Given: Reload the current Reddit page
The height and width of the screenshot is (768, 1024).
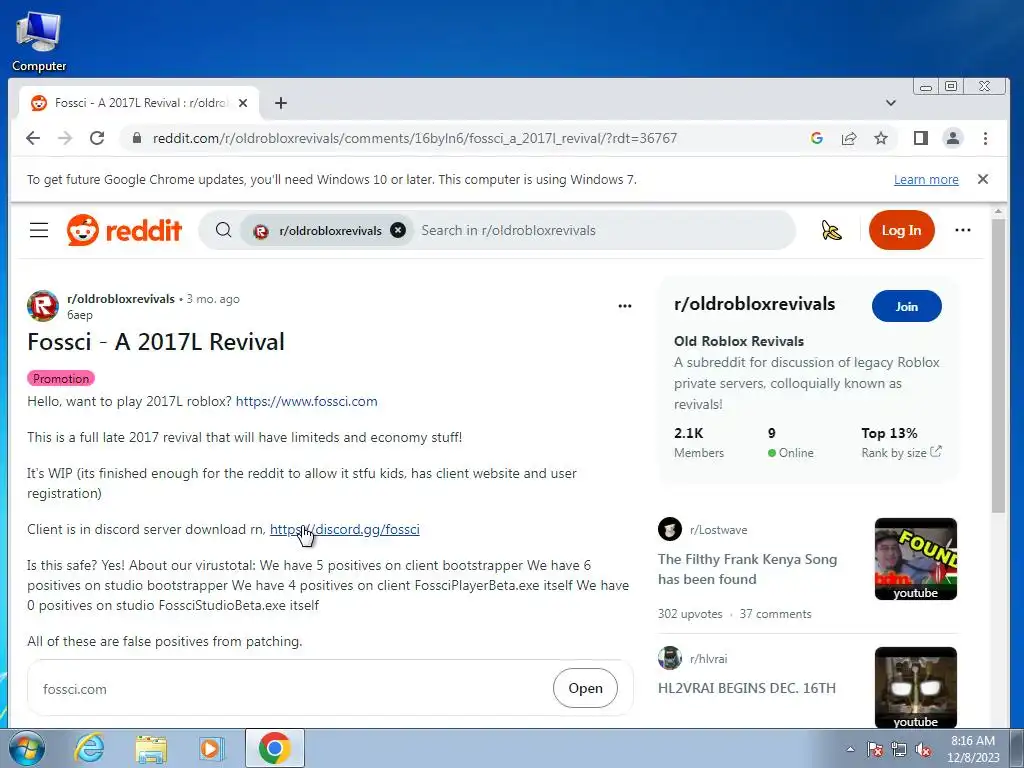Looking at the screenshot, I should (x=97, y=138).
